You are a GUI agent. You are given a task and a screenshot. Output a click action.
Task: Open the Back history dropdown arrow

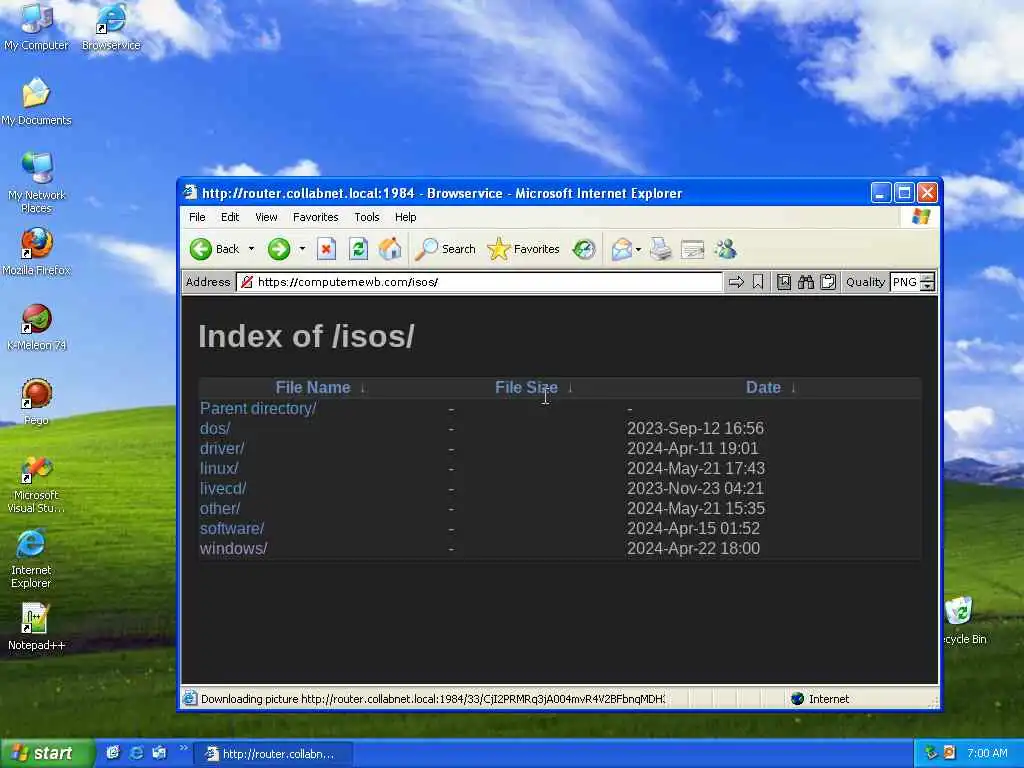(251, 249)
